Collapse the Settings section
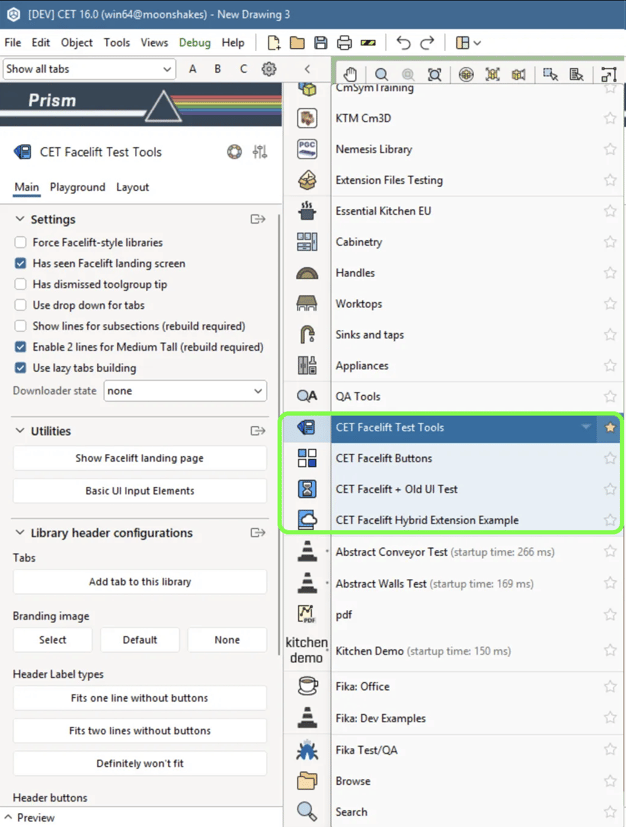 coord(20,219)
